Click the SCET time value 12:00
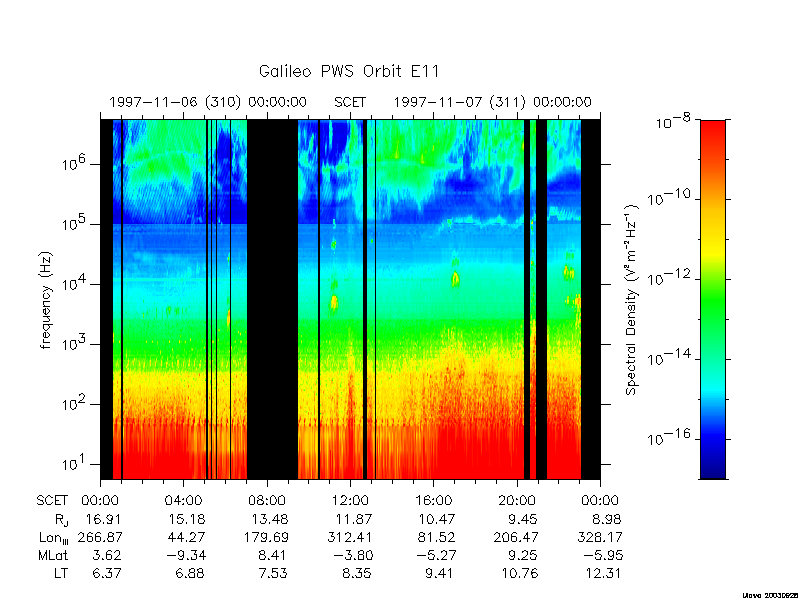 [x=350, y=501]
